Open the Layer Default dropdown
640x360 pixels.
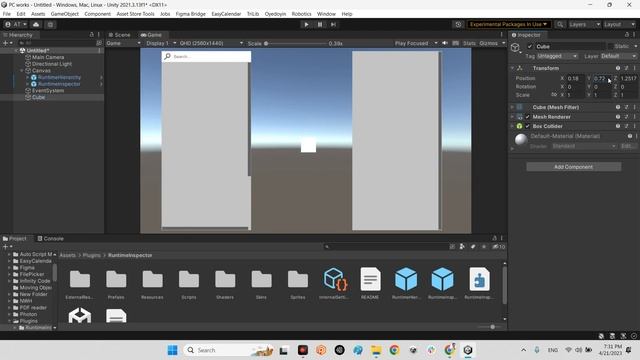click(x=618, y=56)
